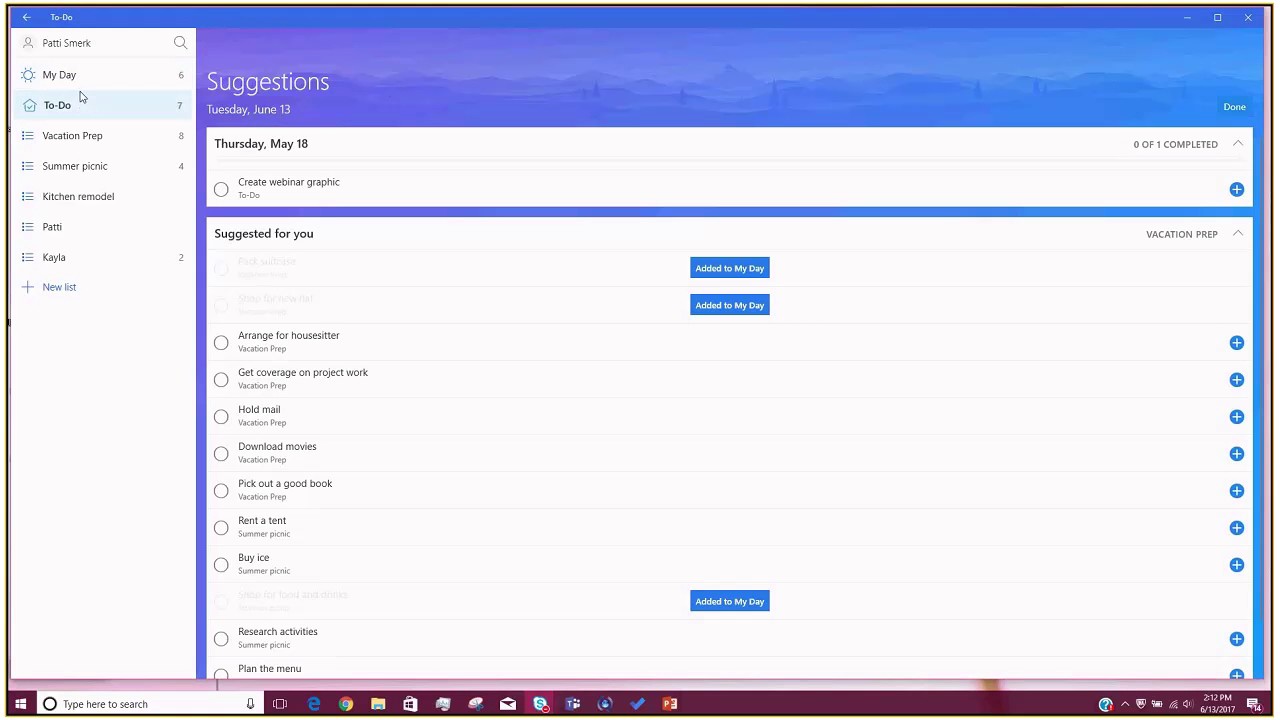Click the Task View taskbar button

[280, 704]
